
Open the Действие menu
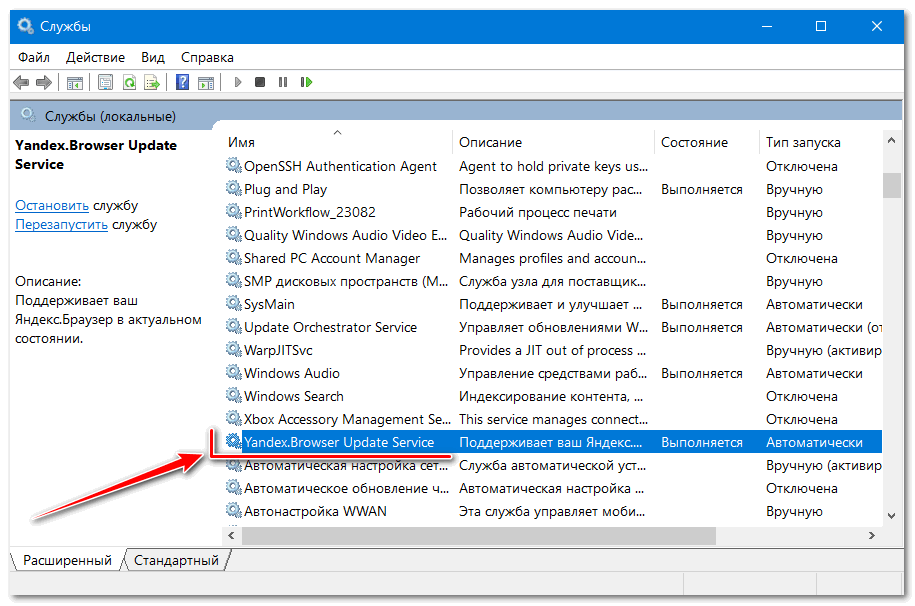(97, 57)
